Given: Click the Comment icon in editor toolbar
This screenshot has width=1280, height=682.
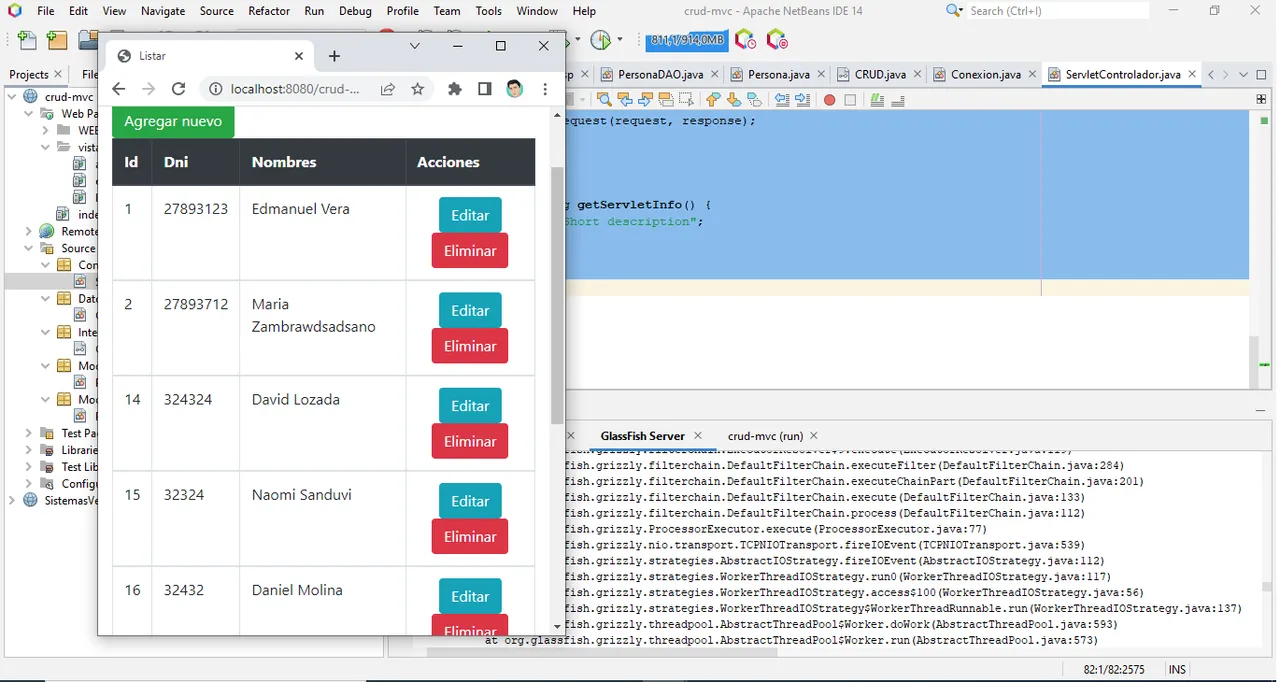Looking at the screenshot, I should [877, 100].
